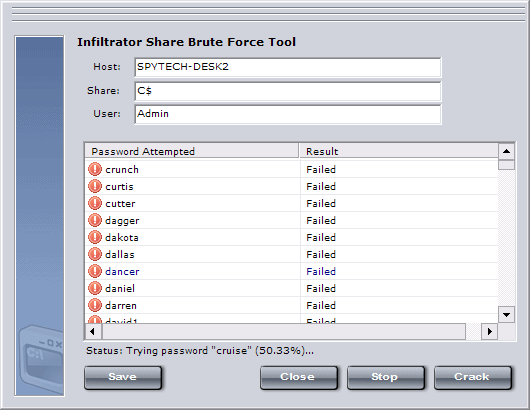Viewport: 530px width, 410px height.
Task: Click the Crack button
Action: 473,377
